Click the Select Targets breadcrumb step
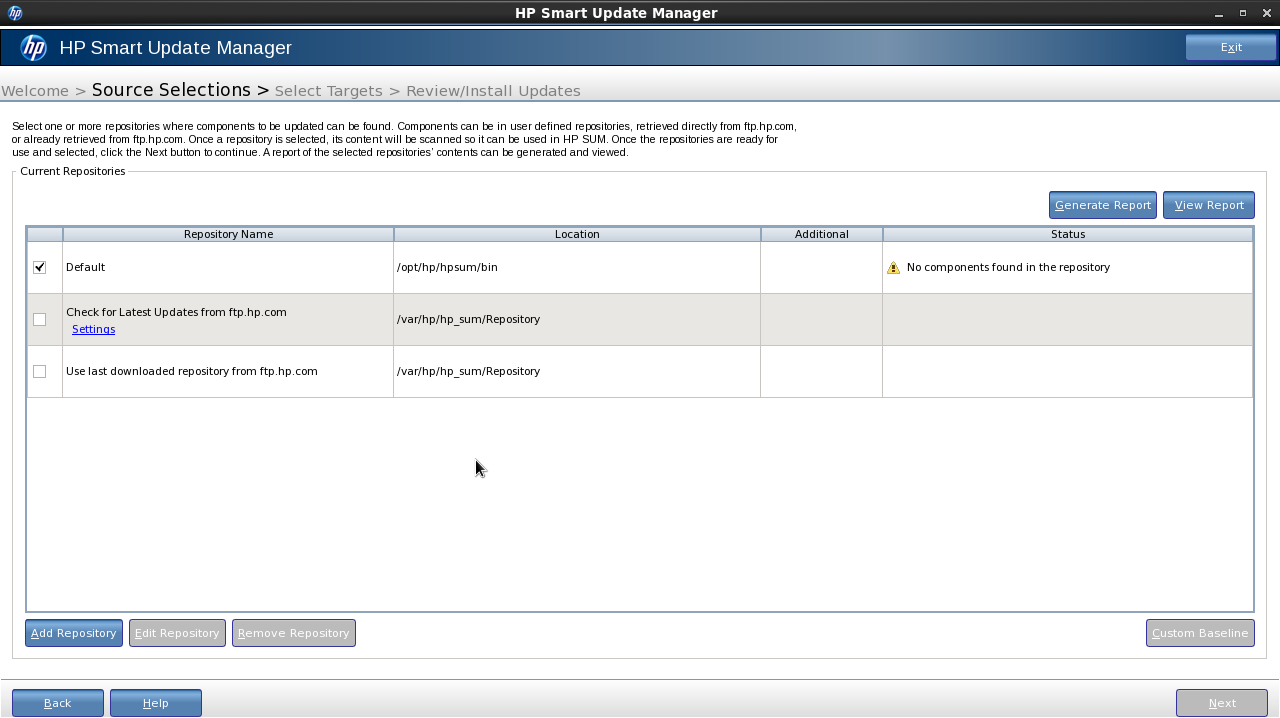 pos(328,91)
